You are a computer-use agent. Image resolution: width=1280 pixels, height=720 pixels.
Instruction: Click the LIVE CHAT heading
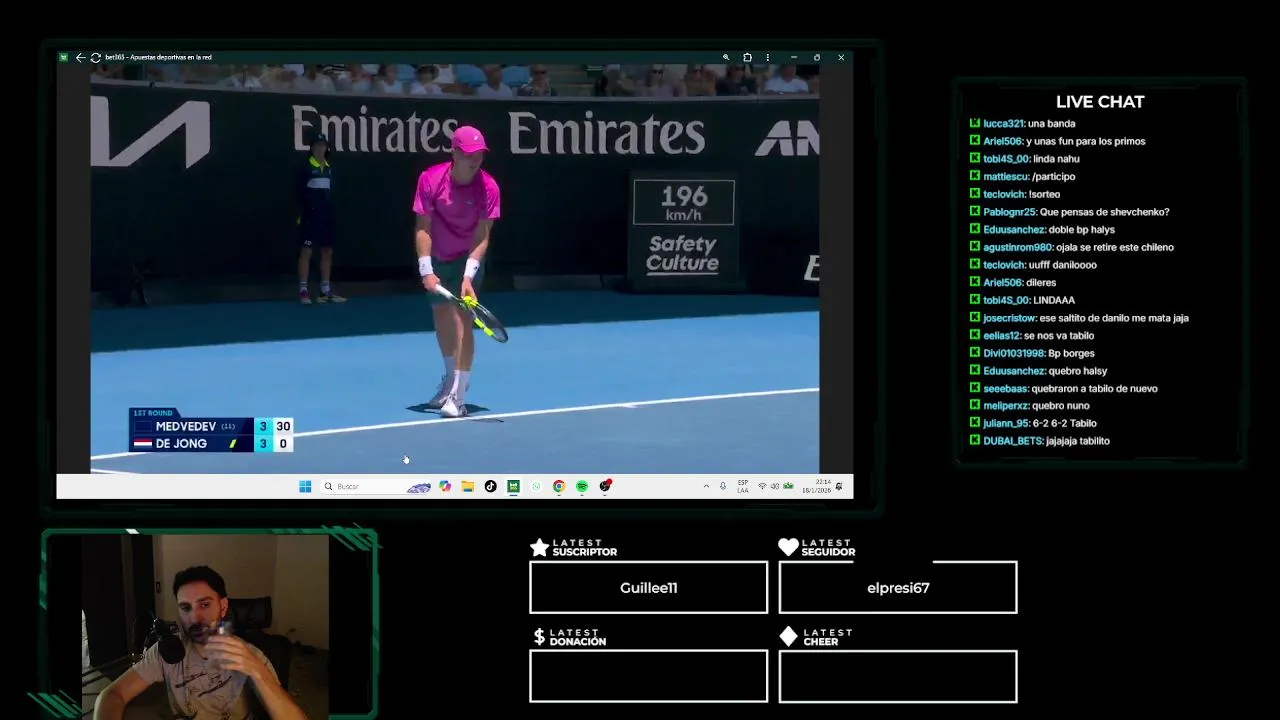[1100, 102]
